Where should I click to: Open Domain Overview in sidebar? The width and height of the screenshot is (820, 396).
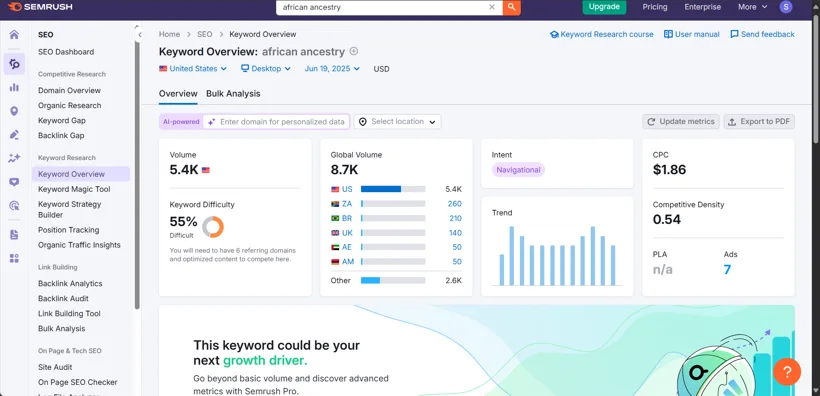69,90
